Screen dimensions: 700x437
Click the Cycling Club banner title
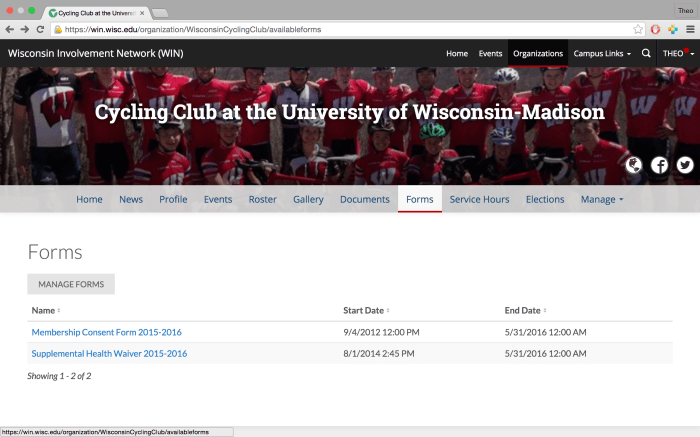[x=350, y=112]
